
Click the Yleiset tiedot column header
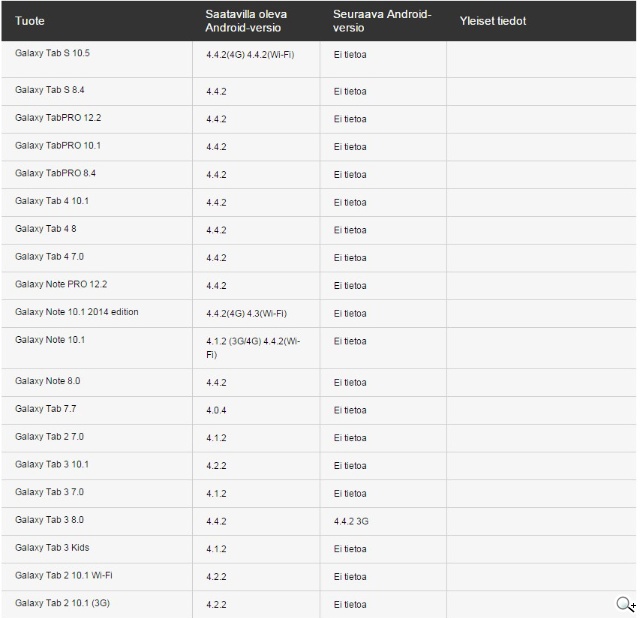(492, 21)
